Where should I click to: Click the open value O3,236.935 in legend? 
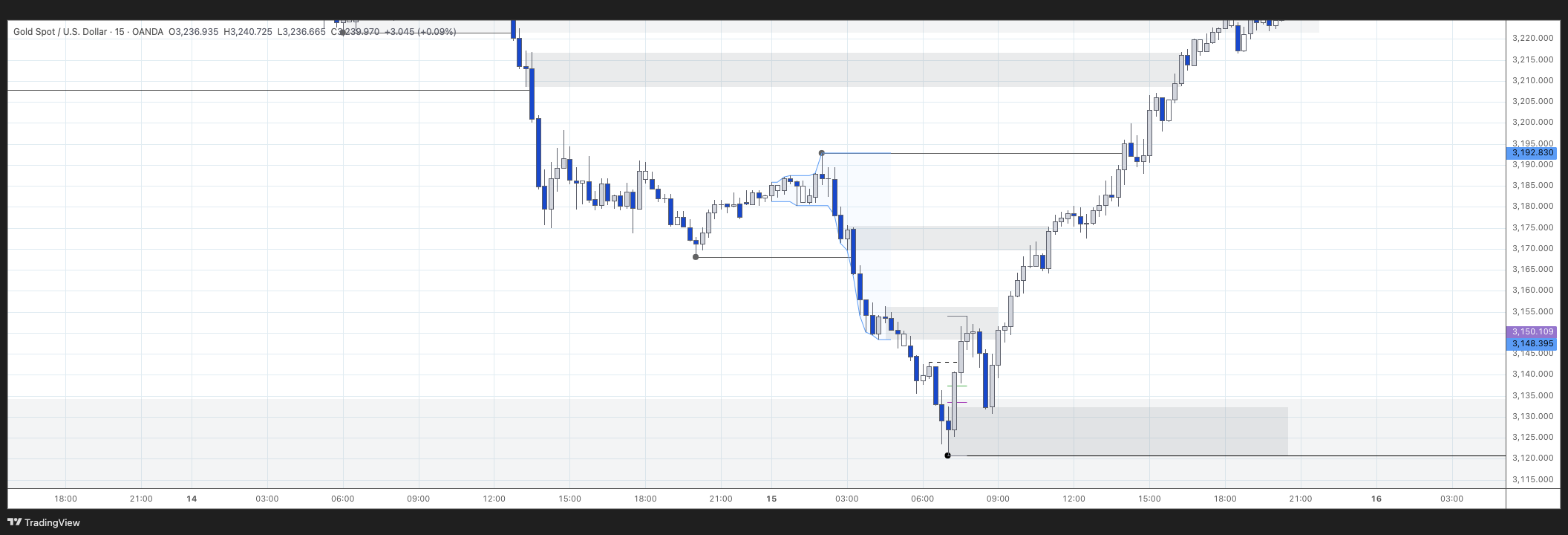pos(194,32)
